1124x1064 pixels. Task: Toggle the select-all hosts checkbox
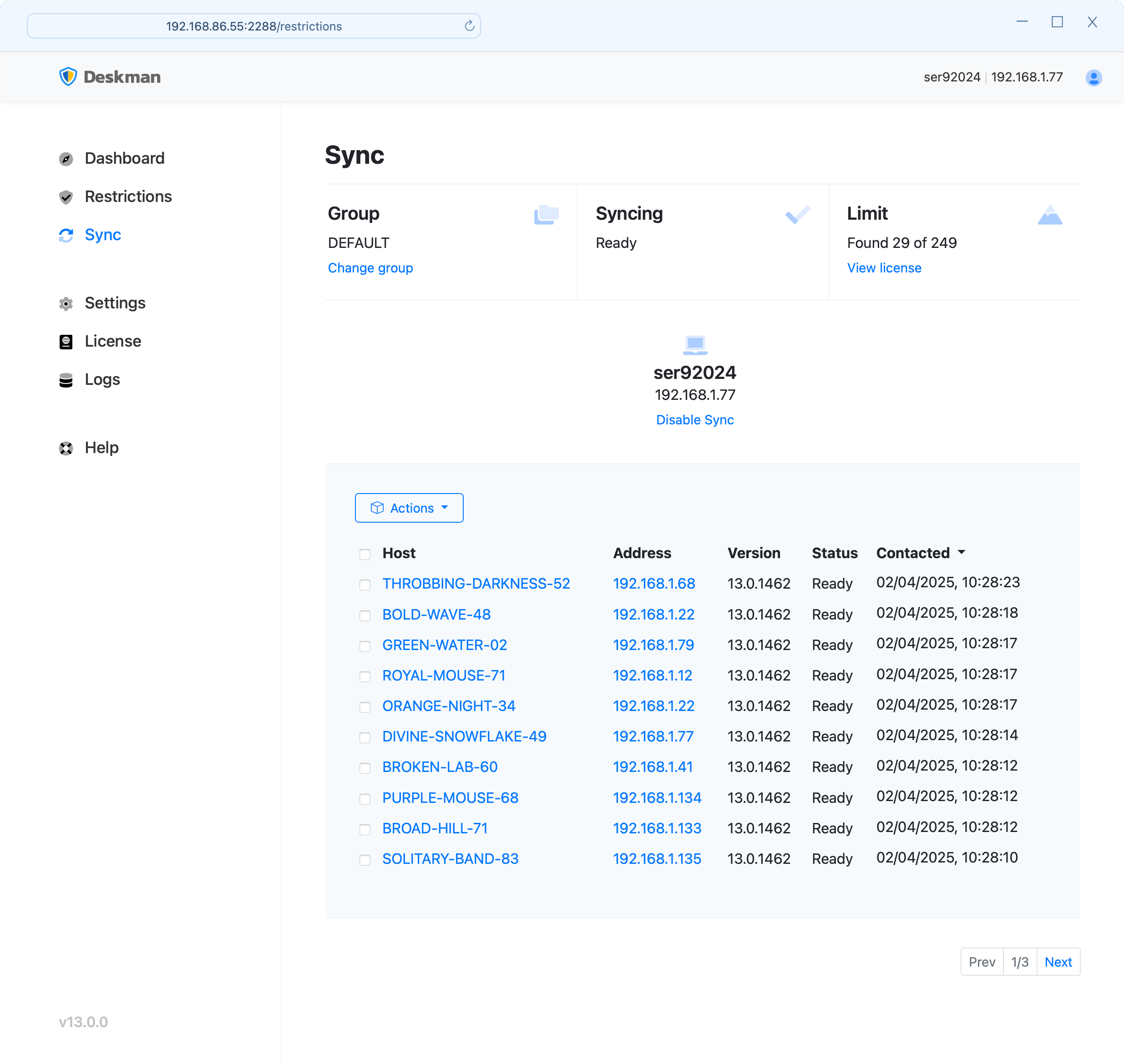pyautogui.click(x=365, y=554)
